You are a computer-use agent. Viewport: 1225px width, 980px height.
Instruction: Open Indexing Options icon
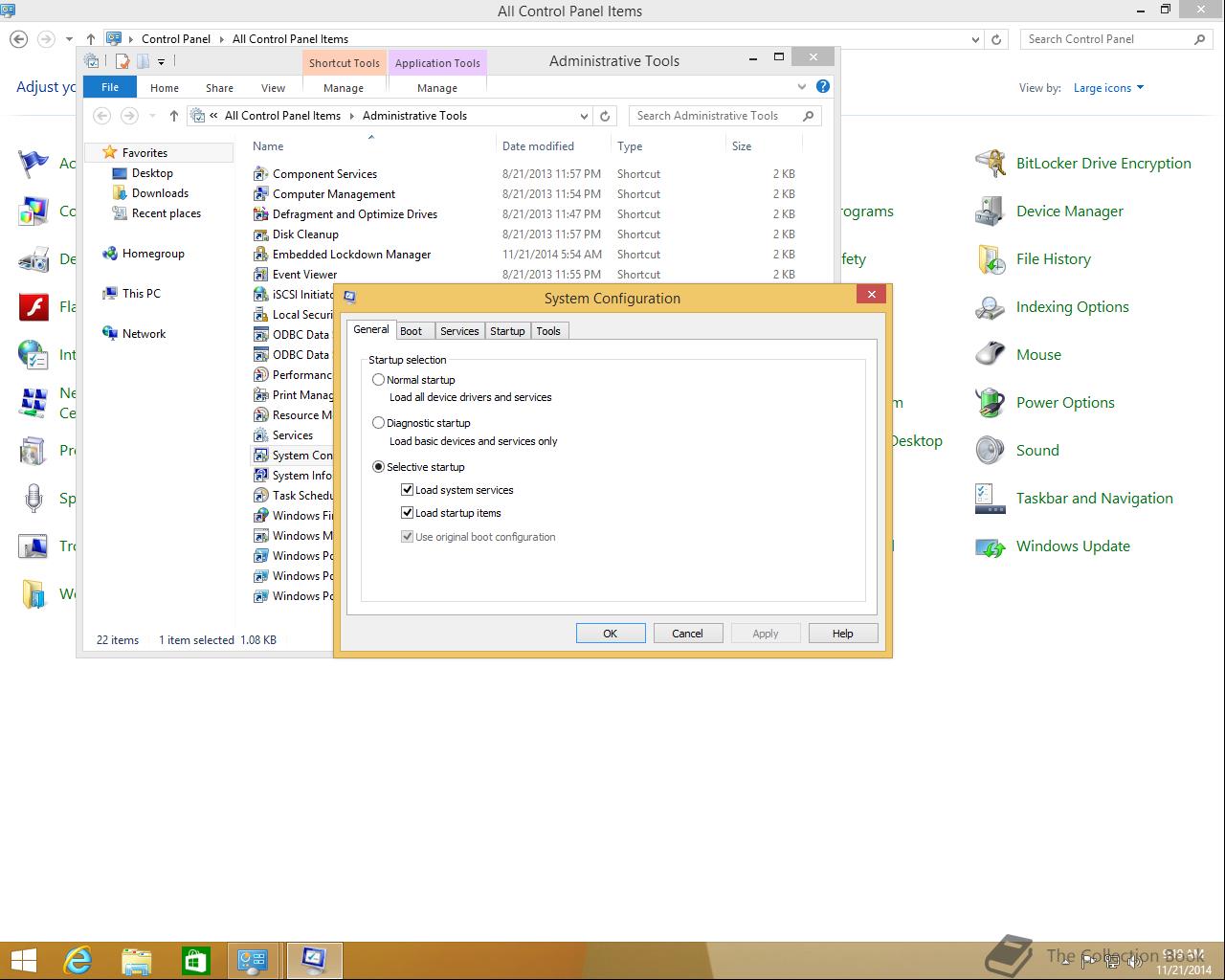pos(990,307)
